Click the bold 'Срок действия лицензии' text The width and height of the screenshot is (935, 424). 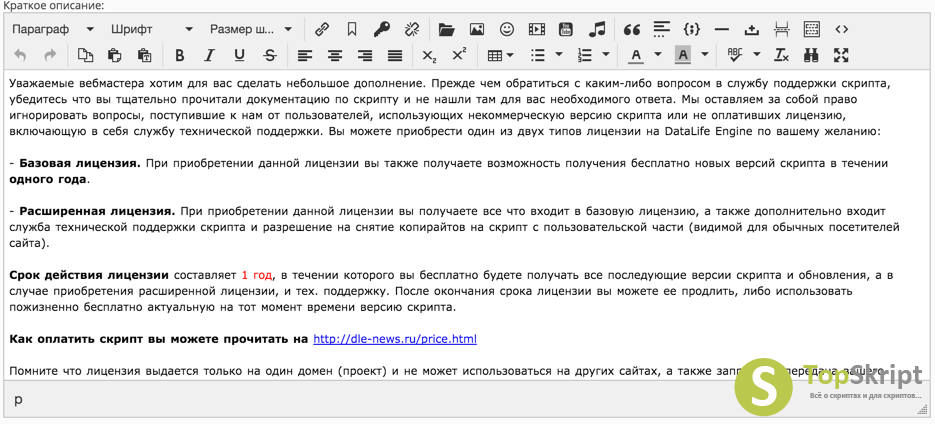[x=89, y=276]
